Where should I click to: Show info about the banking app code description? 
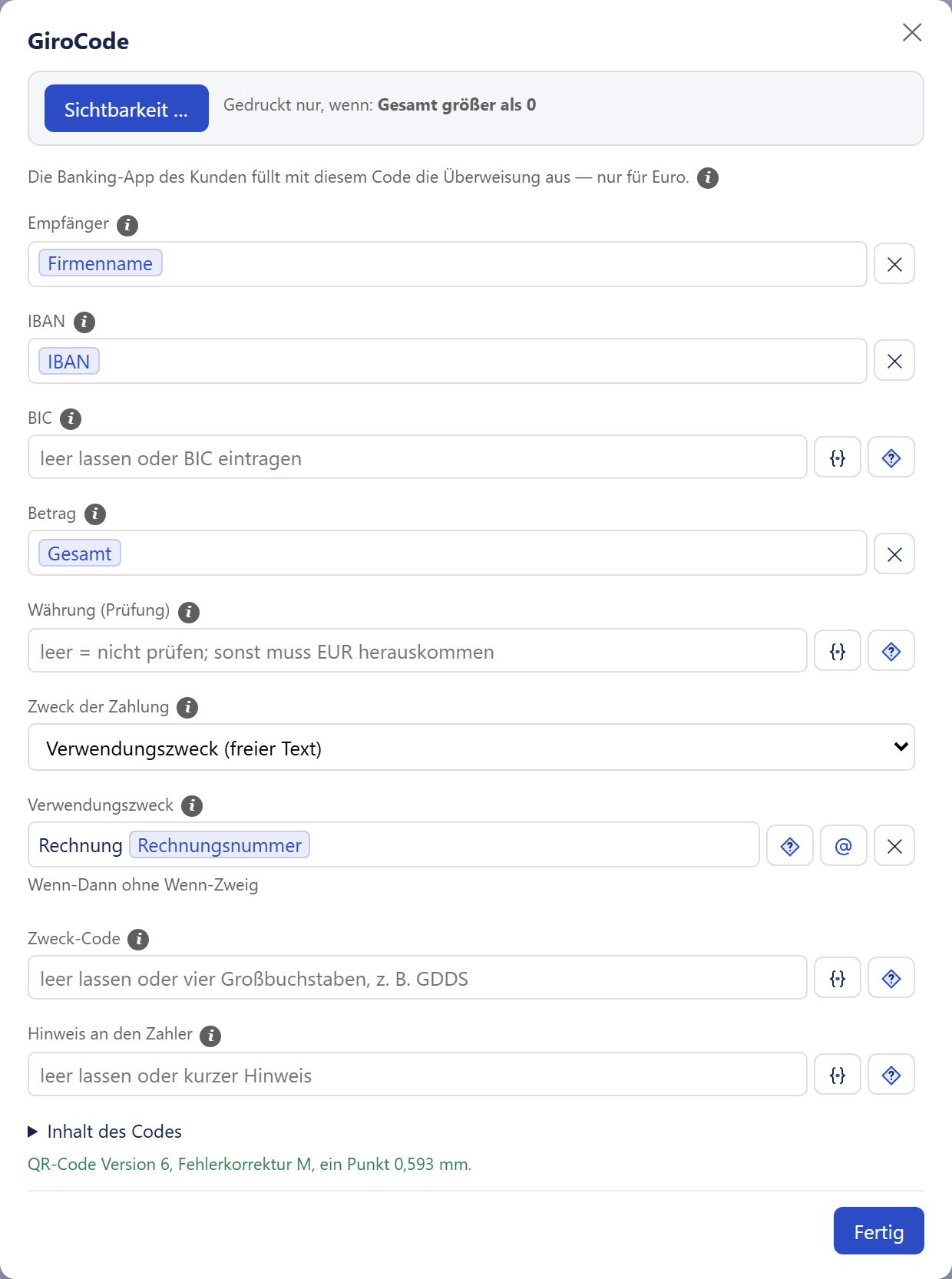point(708,178)
